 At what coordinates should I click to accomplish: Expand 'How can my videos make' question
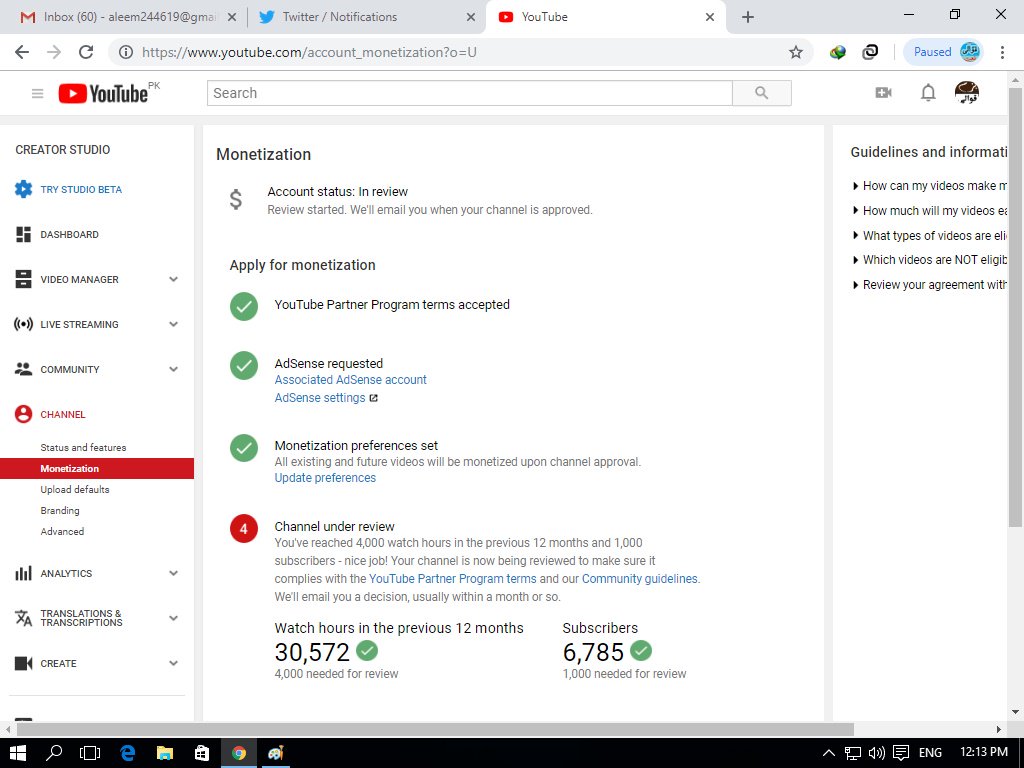point(930,186)
